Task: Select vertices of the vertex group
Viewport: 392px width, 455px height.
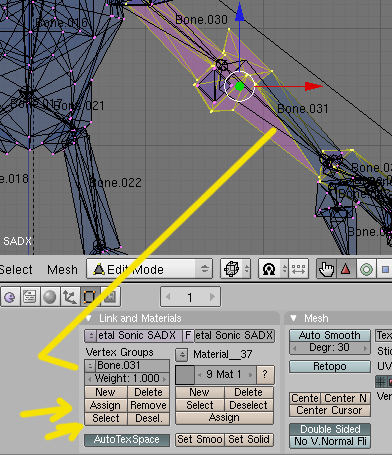Action: (x=106, y=418)
